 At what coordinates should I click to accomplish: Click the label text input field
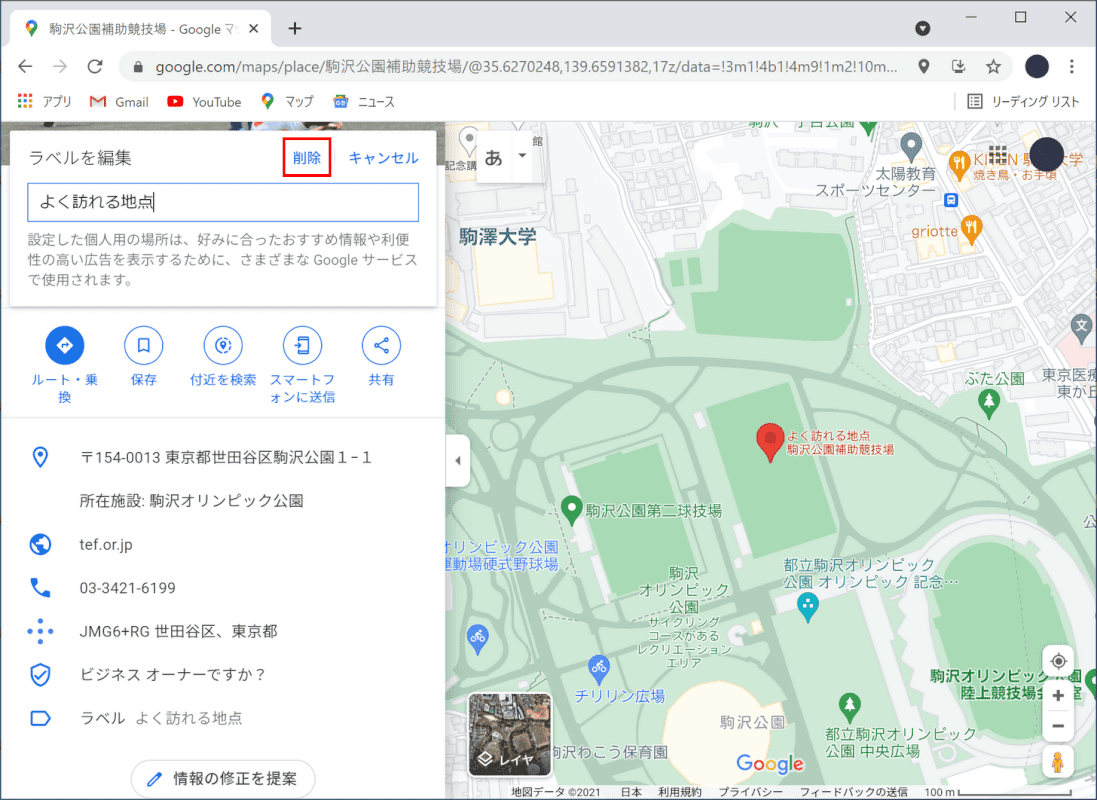point(223,202)
